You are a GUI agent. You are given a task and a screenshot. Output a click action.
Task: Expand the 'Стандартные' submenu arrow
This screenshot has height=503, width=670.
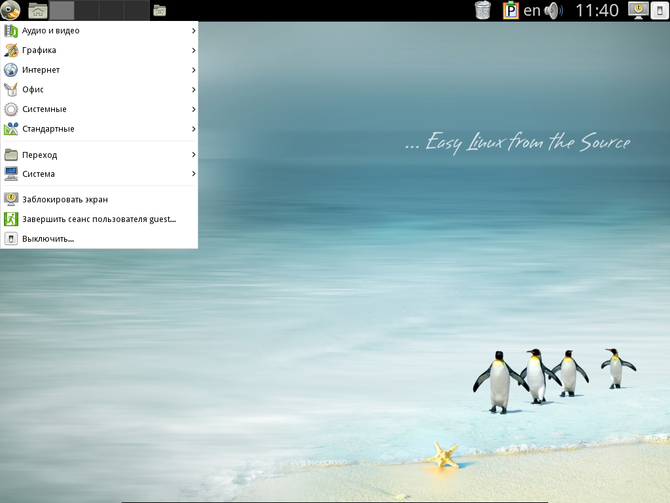point(194,129)
